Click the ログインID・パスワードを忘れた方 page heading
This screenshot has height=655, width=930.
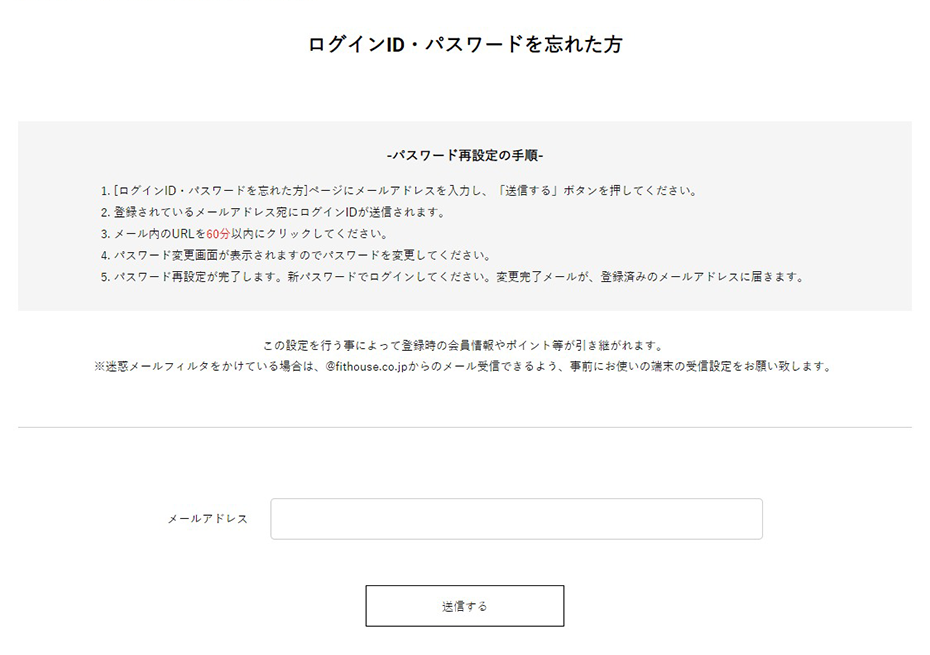465,44
